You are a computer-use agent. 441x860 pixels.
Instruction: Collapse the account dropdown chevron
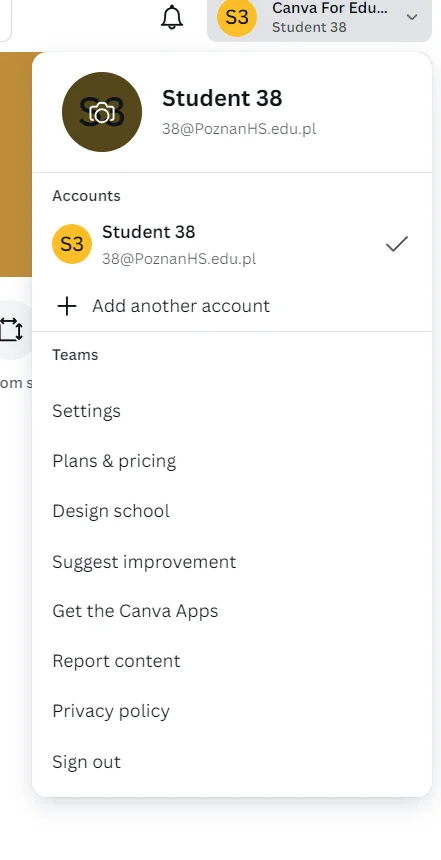(412, 17)
